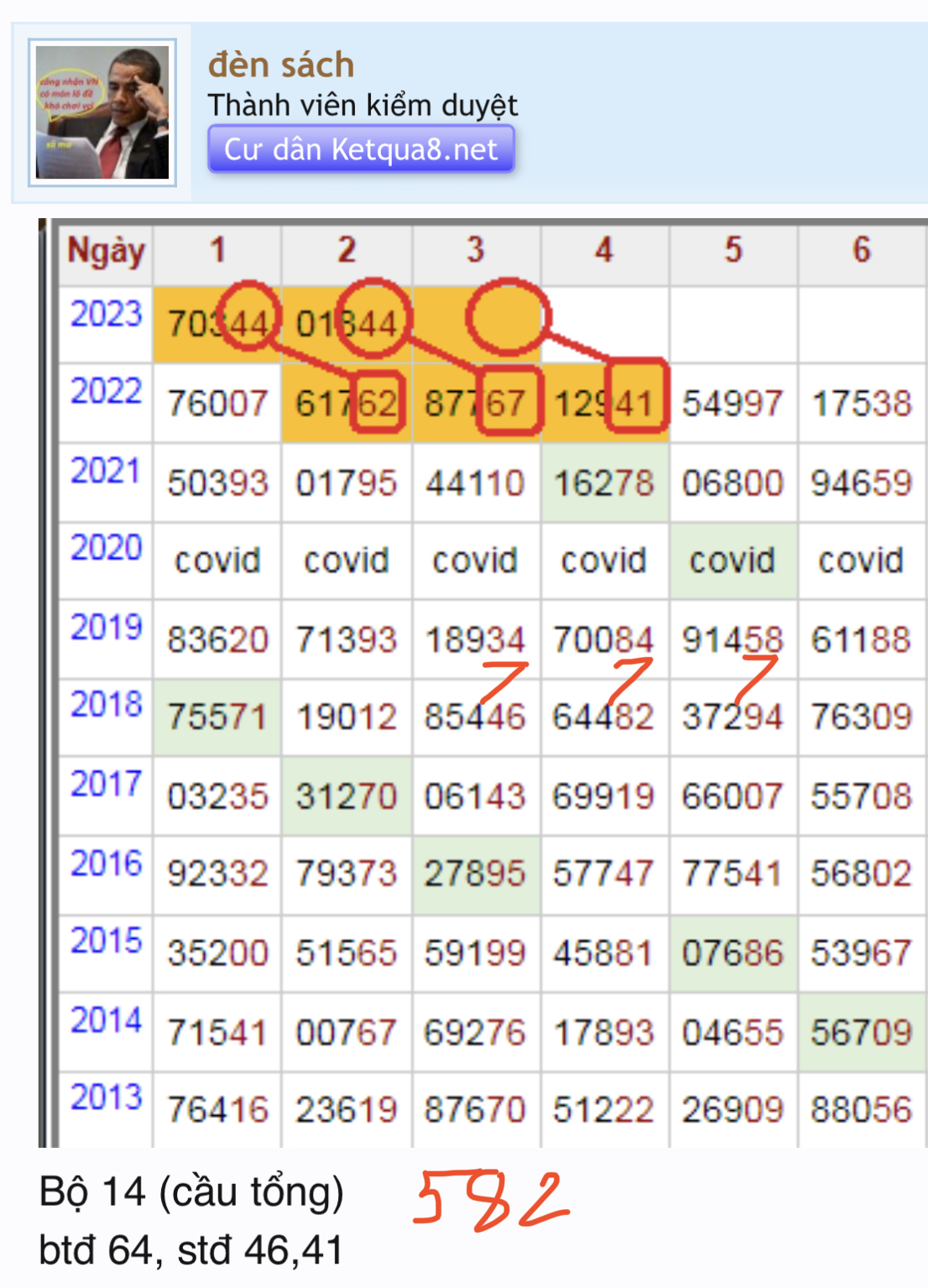The image size is (928, 1288).
Task: Click the Cư dân Ketqua8.net badge
Action: click(361, 149)
